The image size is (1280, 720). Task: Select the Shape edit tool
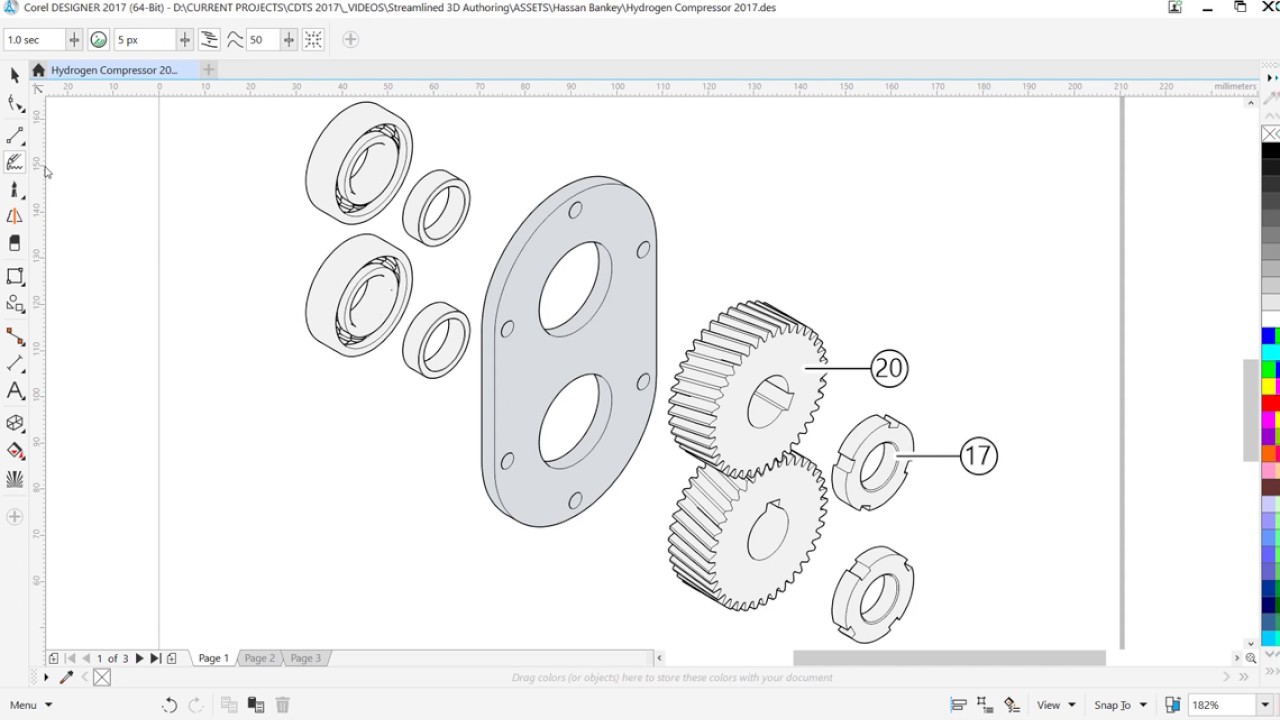click(15, 104)
